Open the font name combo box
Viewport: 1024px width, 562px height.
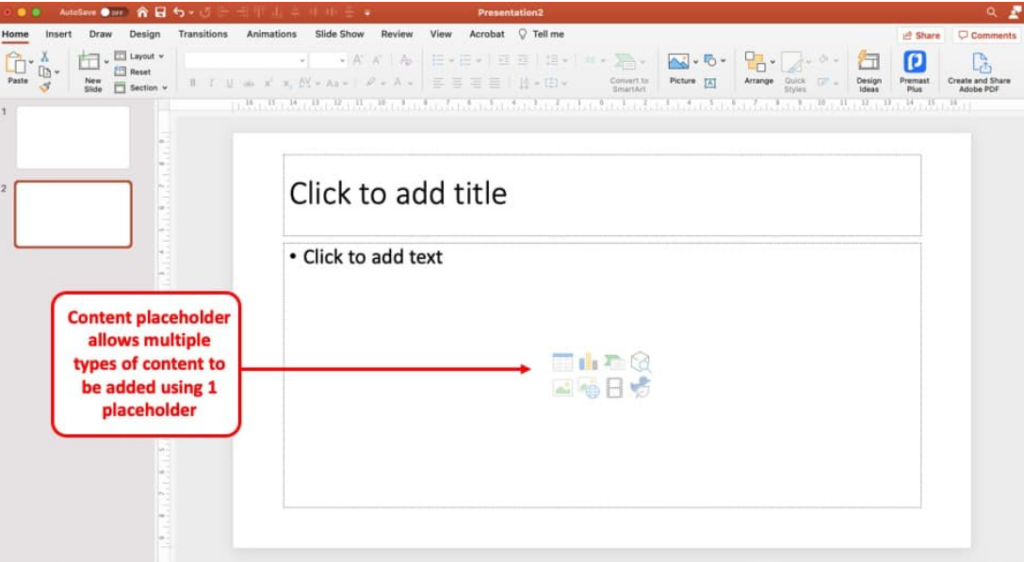point(246,60)
